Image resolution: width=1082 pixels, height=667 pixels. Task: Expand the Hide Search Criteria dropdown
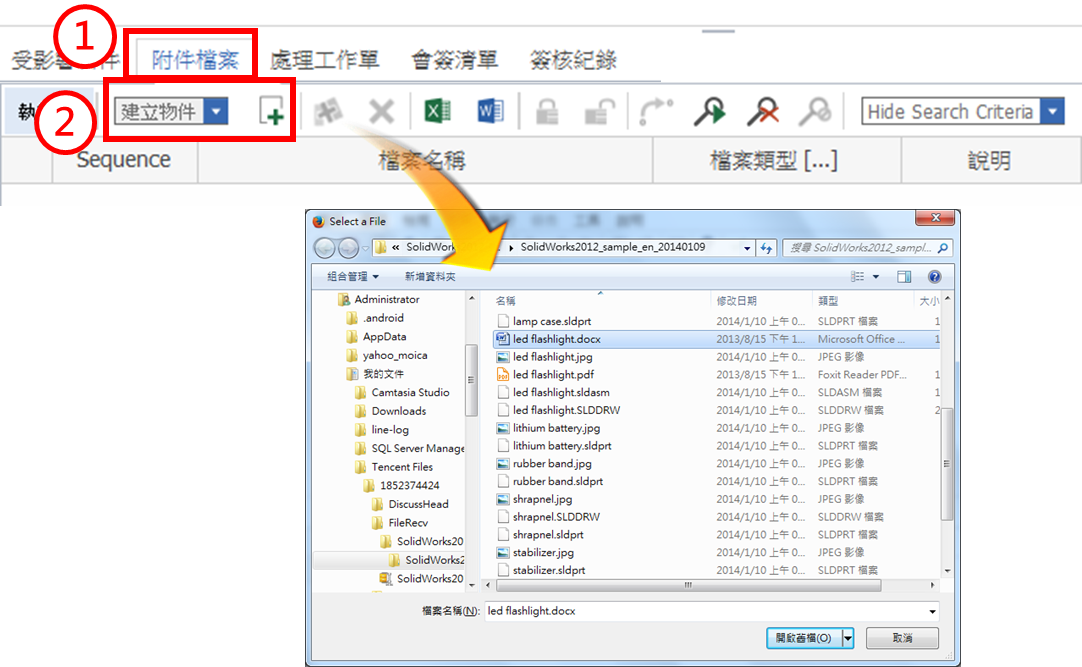[x=1052, y=111]
